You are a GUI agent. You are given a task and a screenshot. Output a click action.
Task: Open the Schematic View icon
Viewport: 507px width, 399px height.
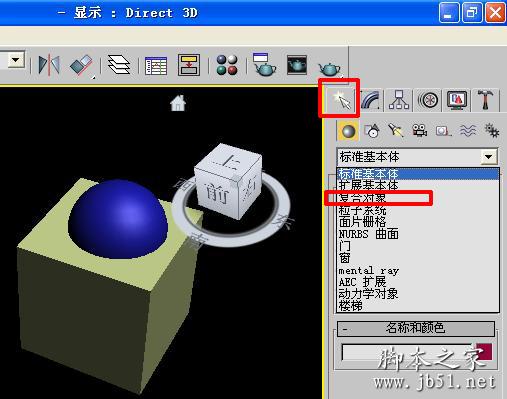click(189, 65)
